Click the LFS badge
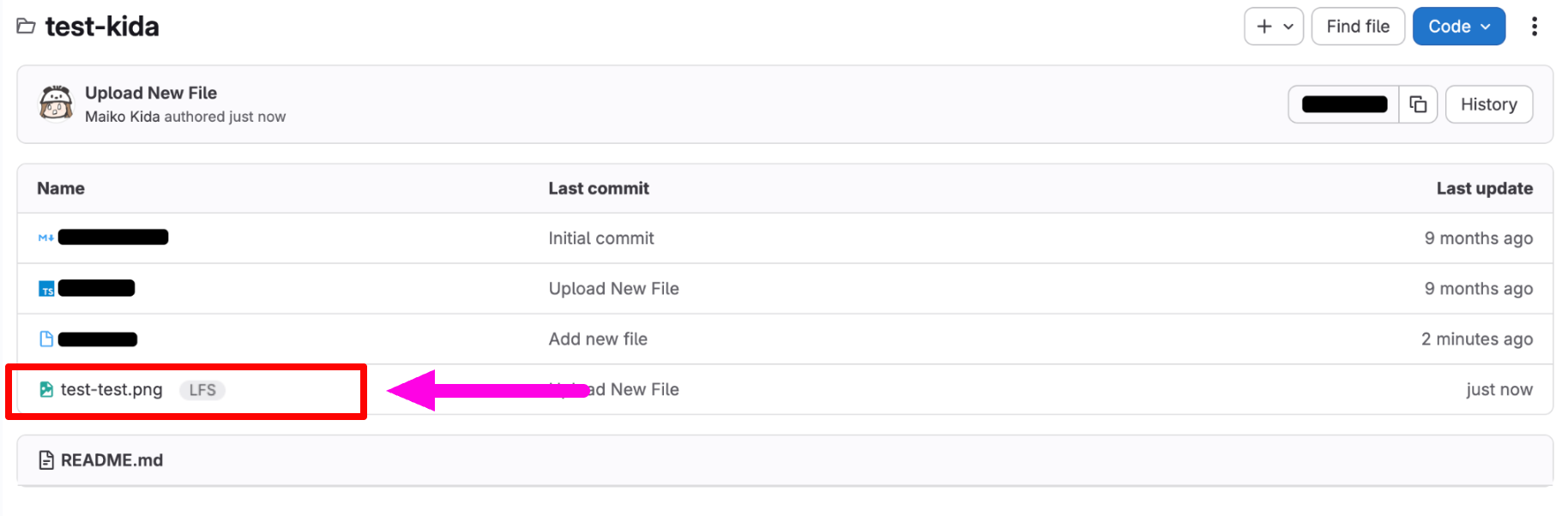The image size is (1568, 516). coord(202,390)
